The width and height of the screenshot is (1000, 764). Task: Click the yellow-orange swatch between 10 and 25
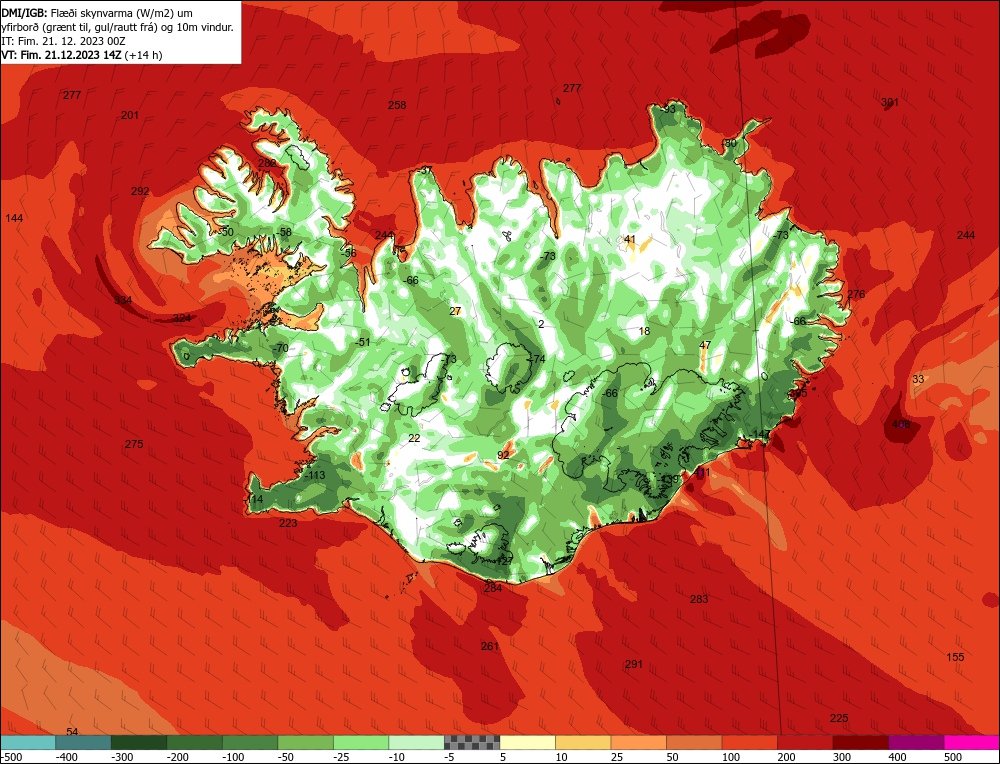pyautogui.click(x=583, y=743)
